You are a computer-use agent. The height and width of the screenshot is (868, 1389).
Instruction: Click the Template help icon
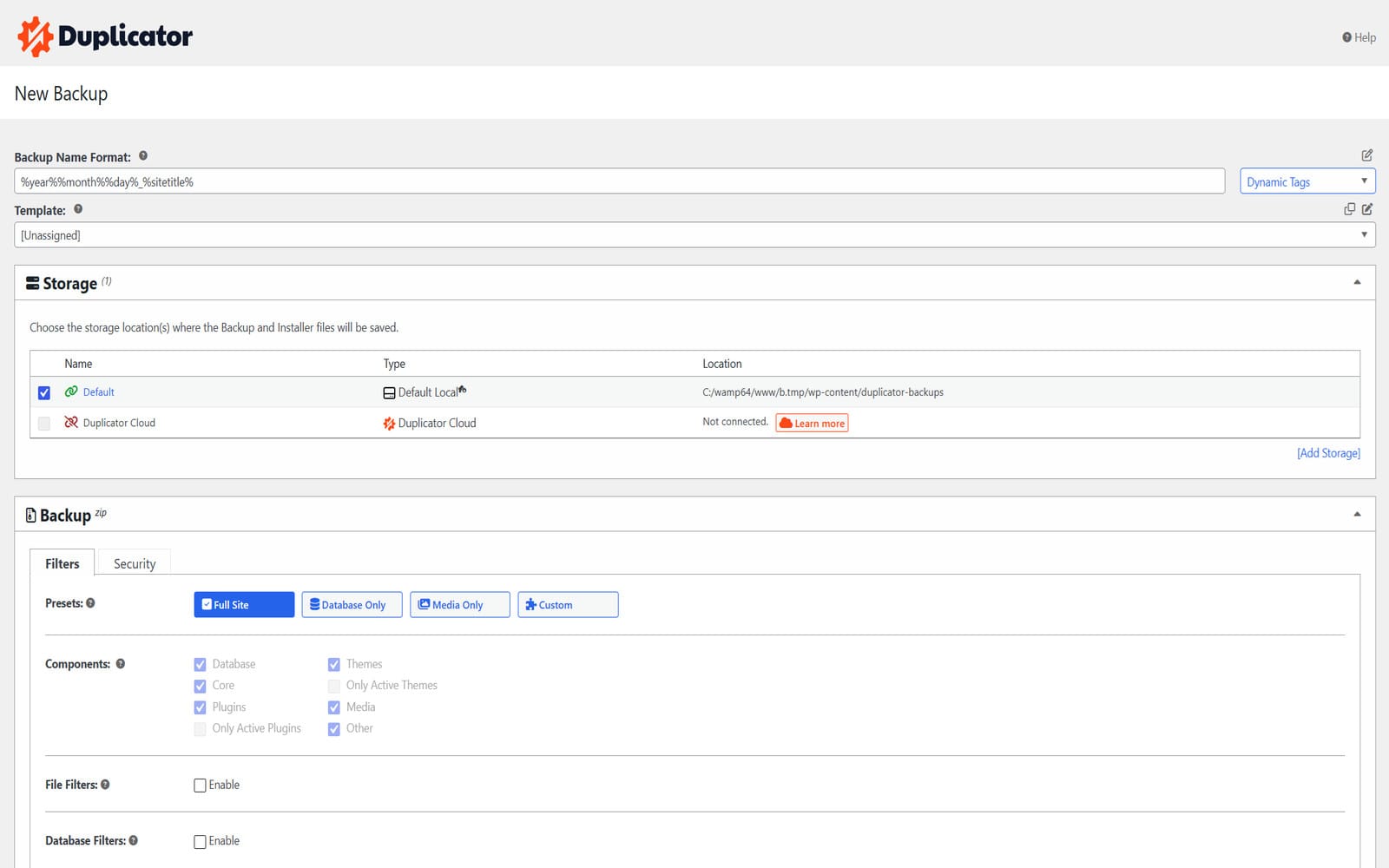(x=78, y=209)
